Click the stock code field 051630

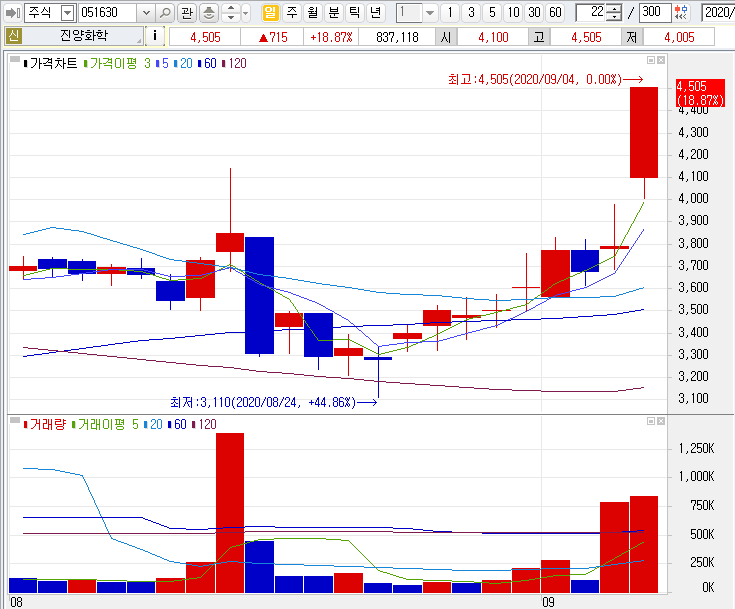(108, 13)
